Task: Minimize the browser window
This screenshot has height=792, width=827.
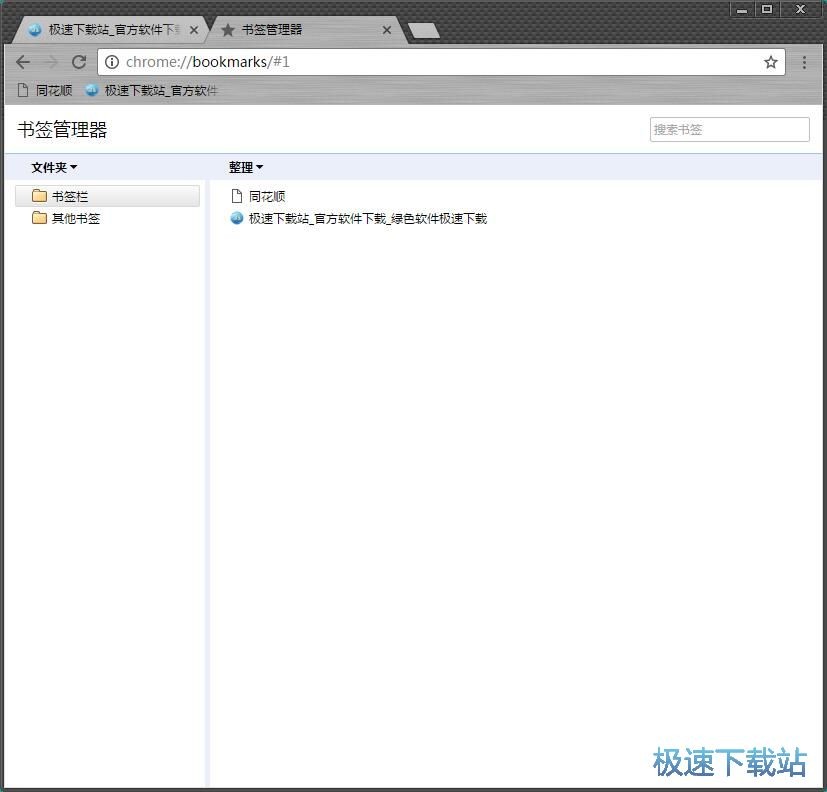Action: pyautogui.click(x=742, y=9)
